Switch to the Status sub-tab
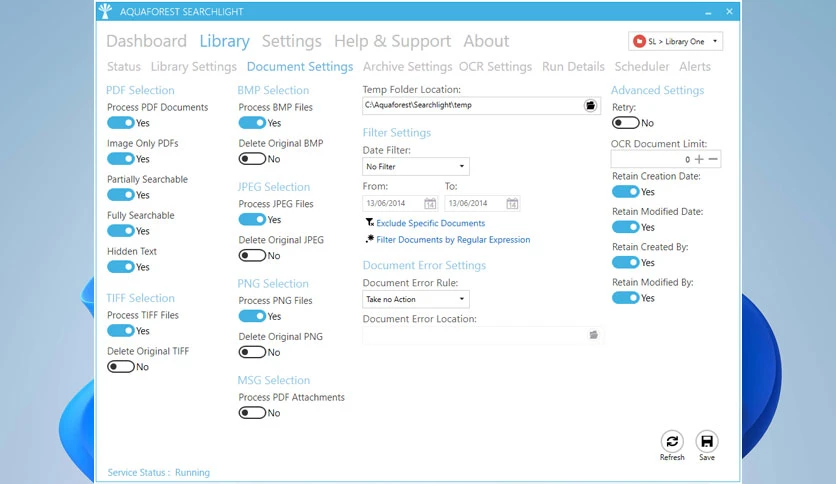The width and height of the screenshot is (836, 484). pos(124,67)
